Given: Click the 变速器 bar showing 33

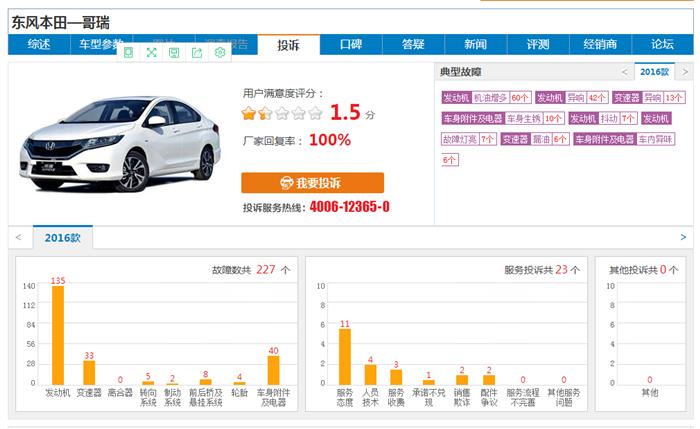Looking at the screenshot, I should pyautogui.click(x=89, y=373).
